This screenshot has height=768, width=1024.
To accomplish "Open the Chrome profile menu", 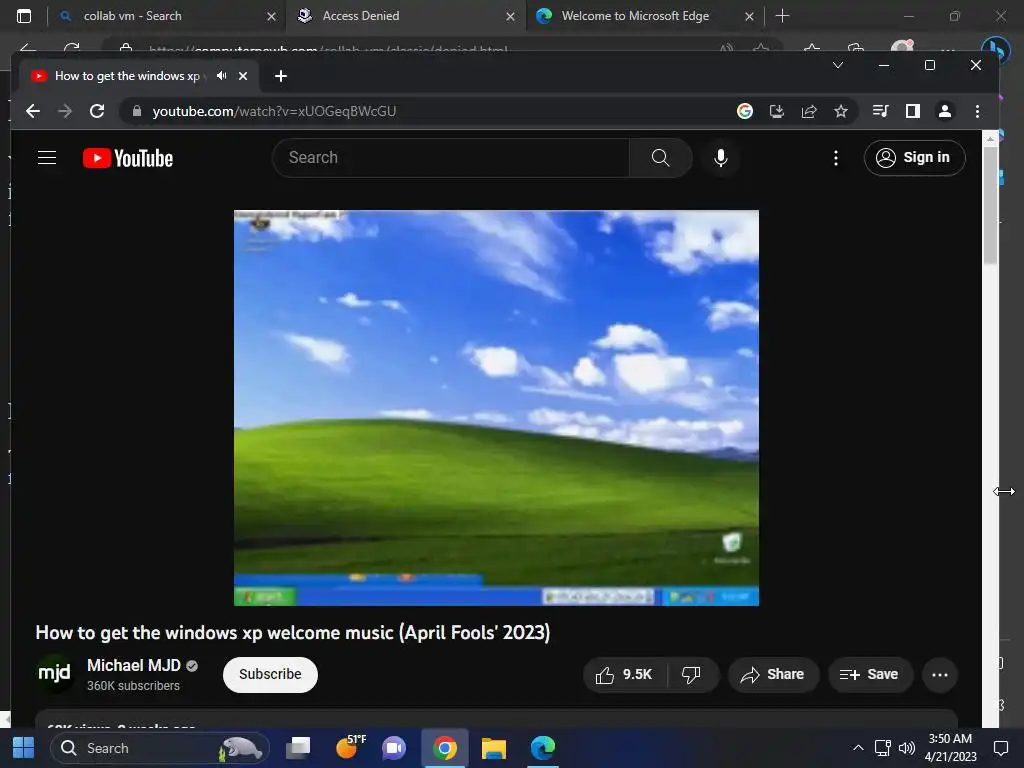I will (x=945, y=111).
